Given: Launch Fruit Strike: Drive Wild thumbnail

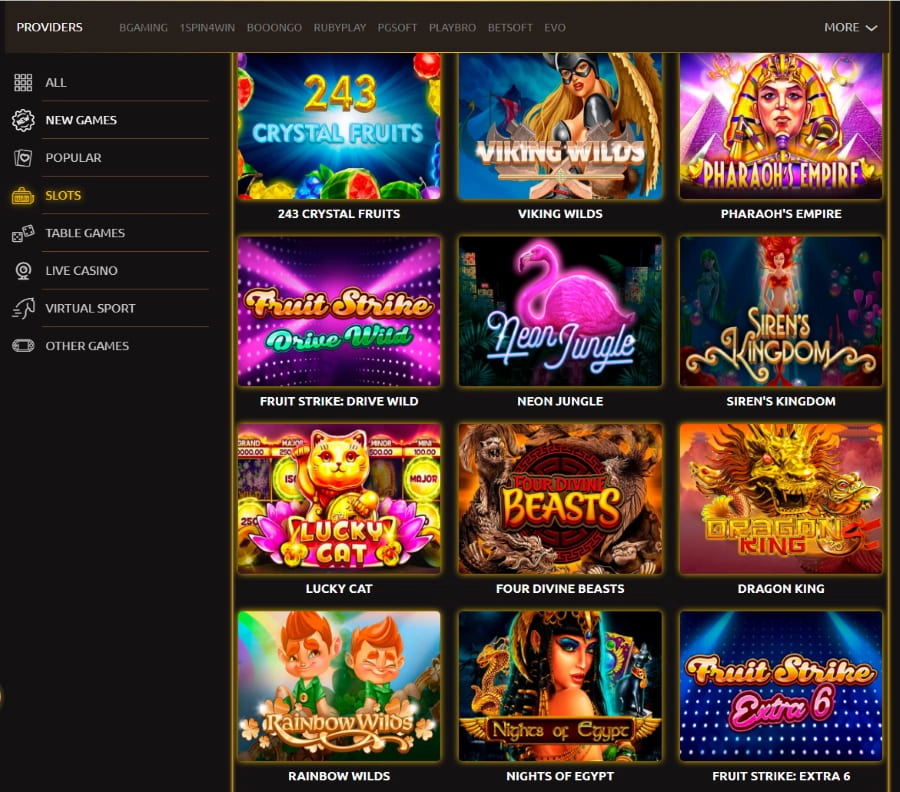Looking at the screenshot, I should pos(339,312).
